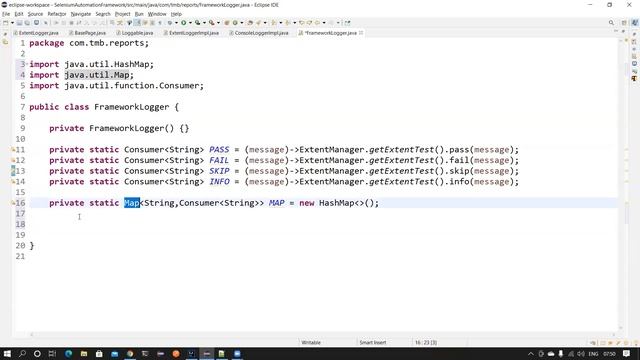Click the External Tools run icon
This screenshot has width=640, height=360.
click(x=211, y=23)
